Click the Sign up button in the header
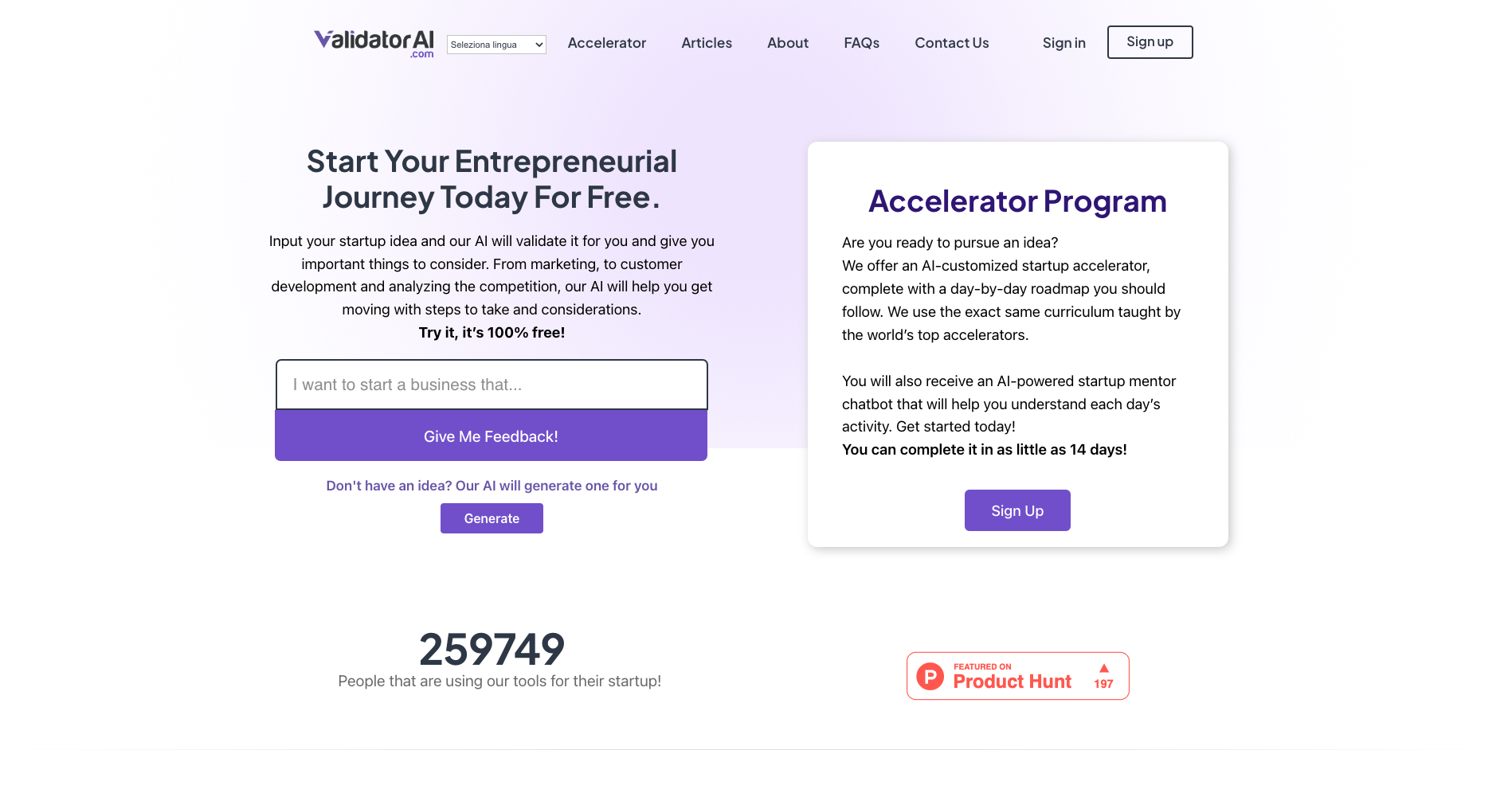 pyautogui.click(x=1150, y=41)
